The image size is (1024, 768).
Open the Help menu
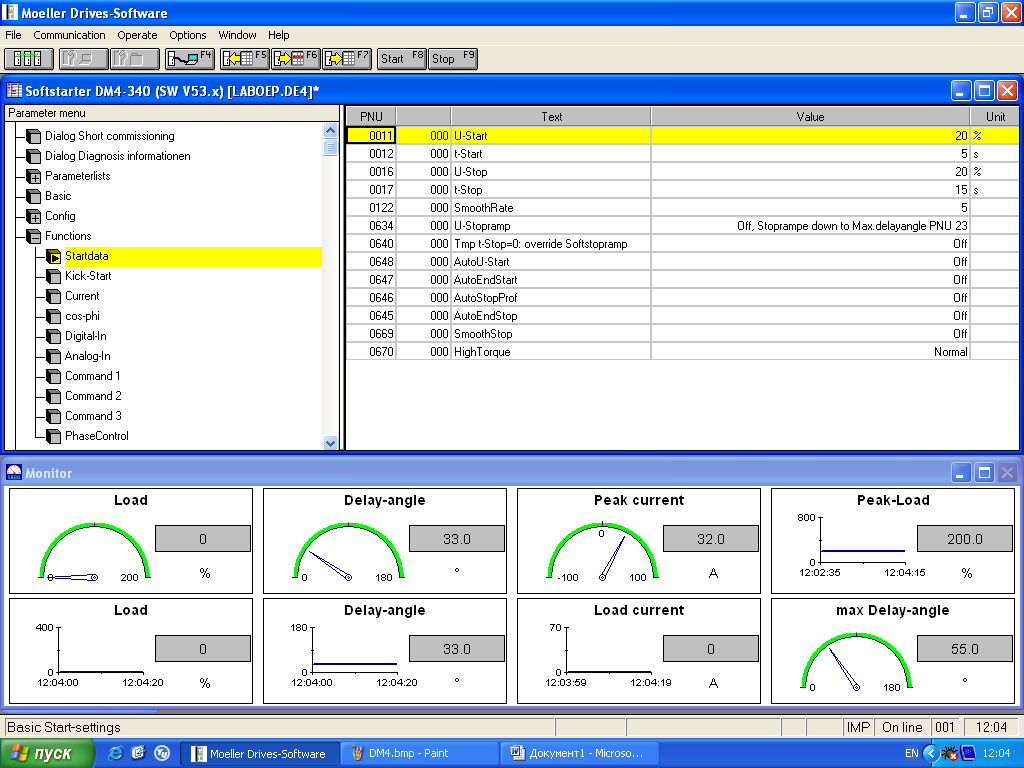[x=278, y=35]
